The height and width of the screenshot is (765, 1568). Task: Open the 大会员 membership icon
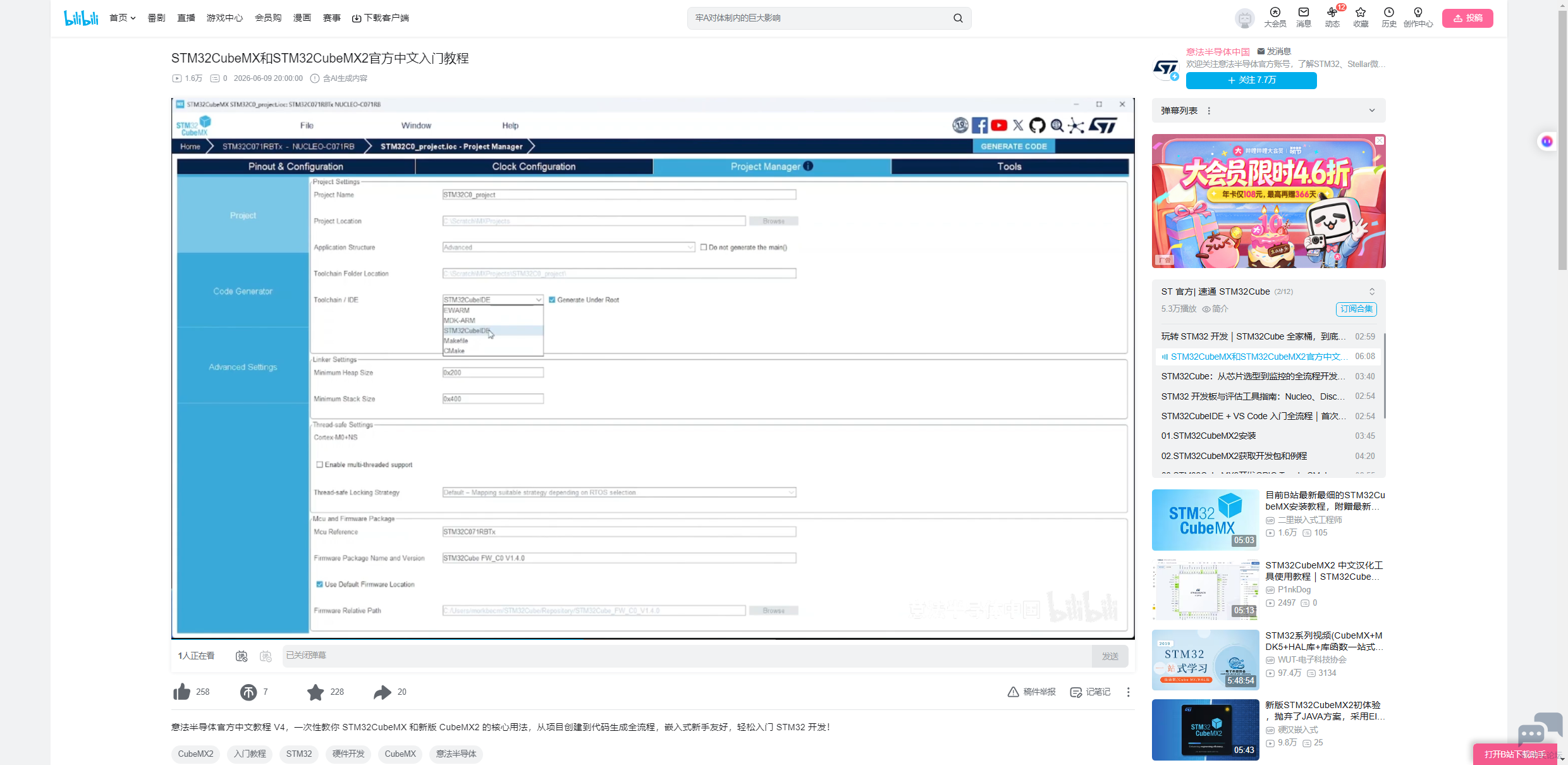[x=1275, y=18]
